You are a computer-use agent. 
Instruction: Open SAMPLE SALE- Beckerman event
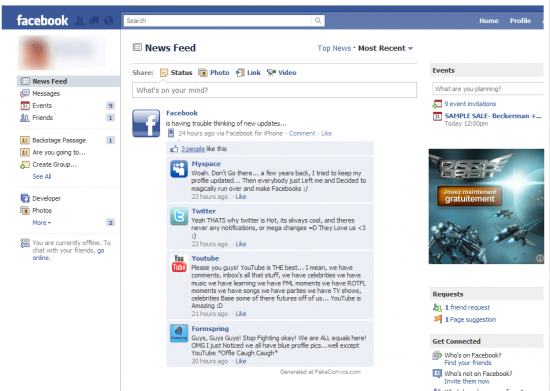tap(493, 116)
